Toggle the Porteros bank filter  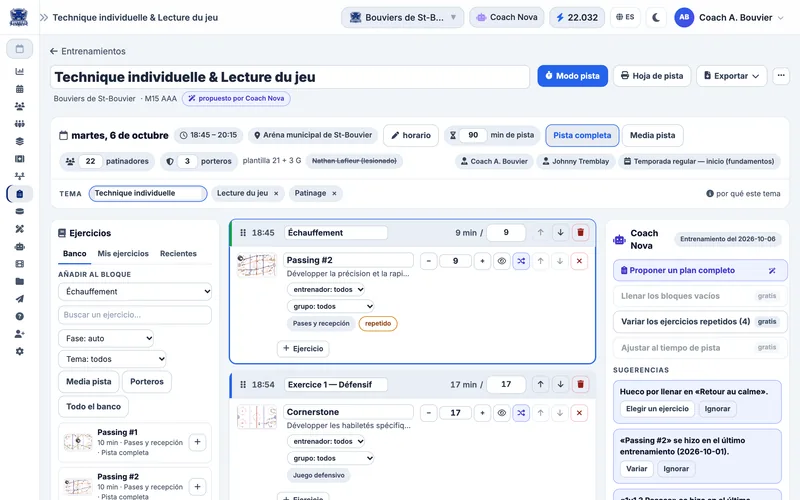pyautogui.click(x=147, y=382)
